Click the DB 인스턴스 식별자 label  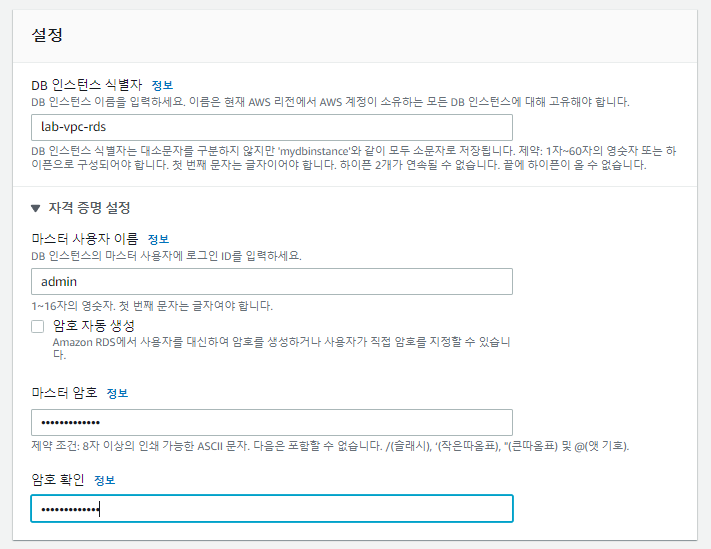pyautogui.click(x=87, y=85)
